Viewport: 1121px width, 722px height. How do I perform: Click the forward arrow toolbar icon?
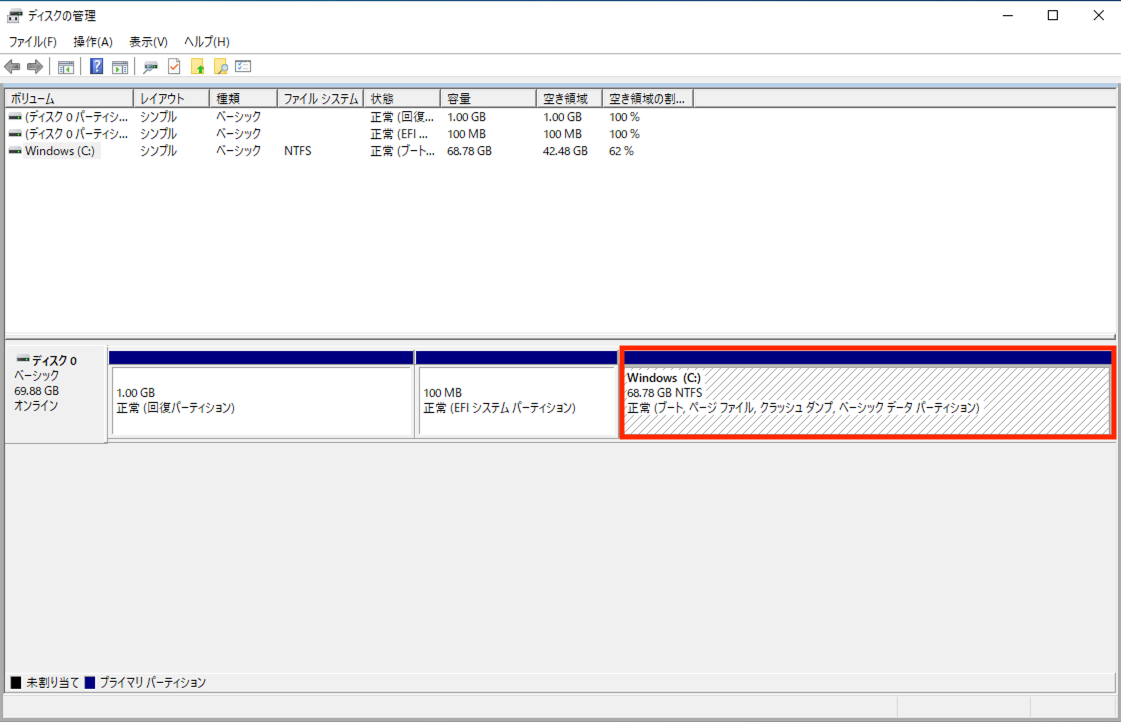35,66
